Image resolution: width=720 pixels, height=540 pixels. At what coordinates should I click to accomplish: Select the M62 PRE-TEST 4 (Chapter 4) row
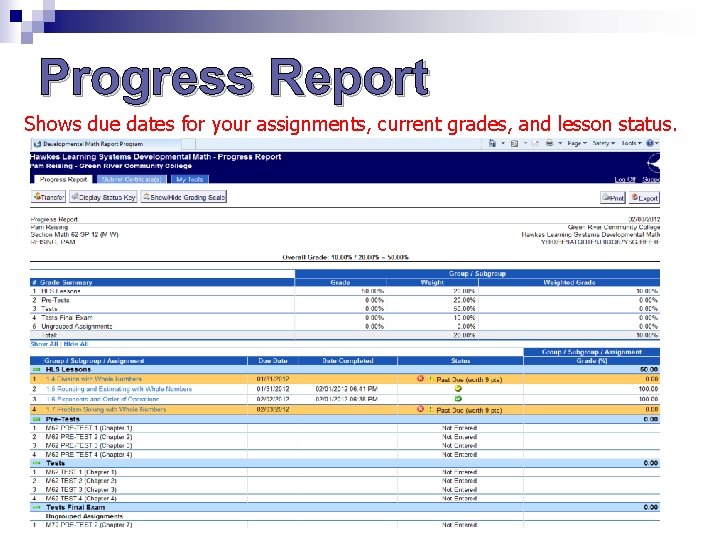(x=345, y=455)
